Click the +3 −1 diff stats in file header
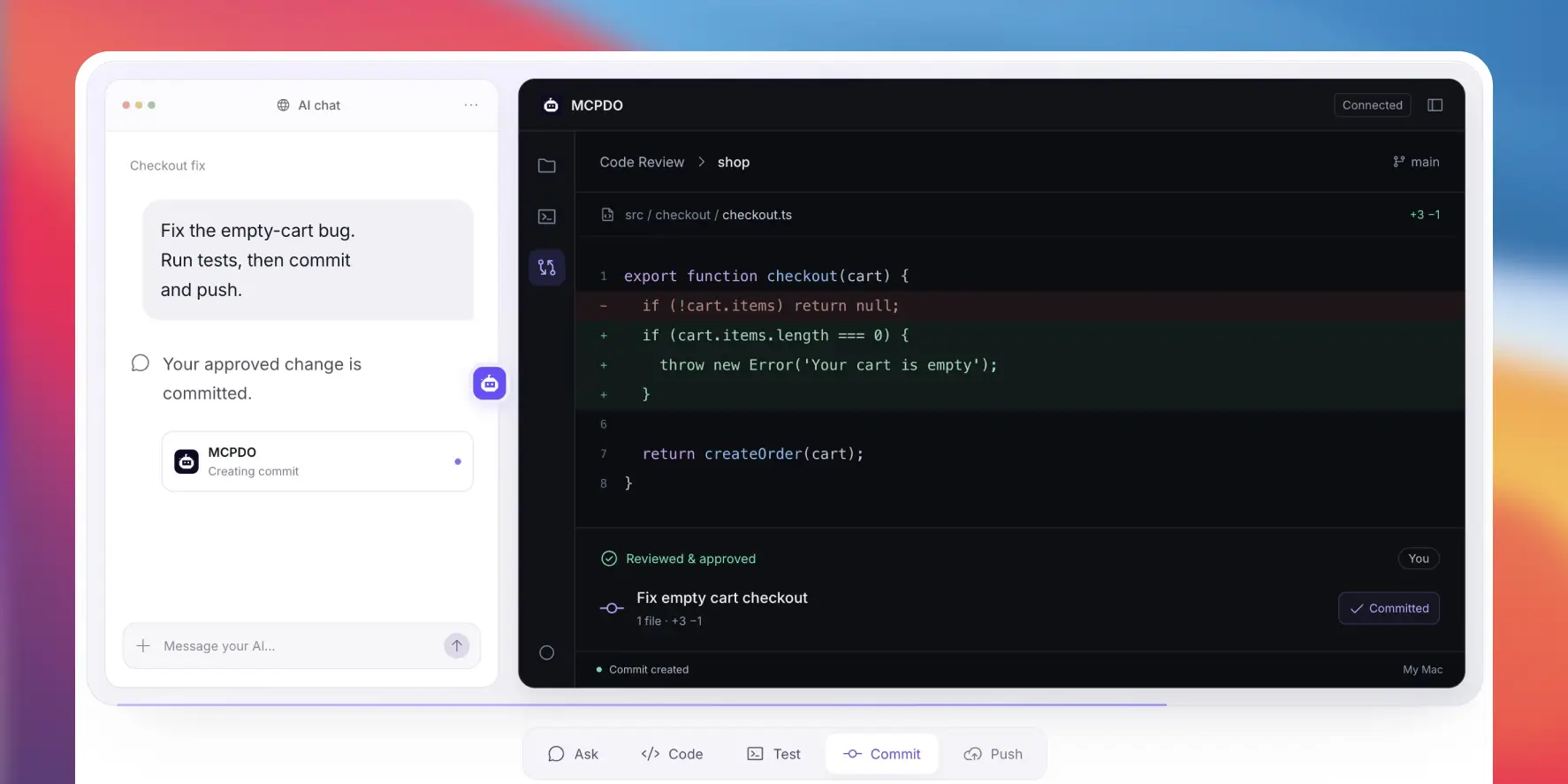 [x=1425, y=215]
